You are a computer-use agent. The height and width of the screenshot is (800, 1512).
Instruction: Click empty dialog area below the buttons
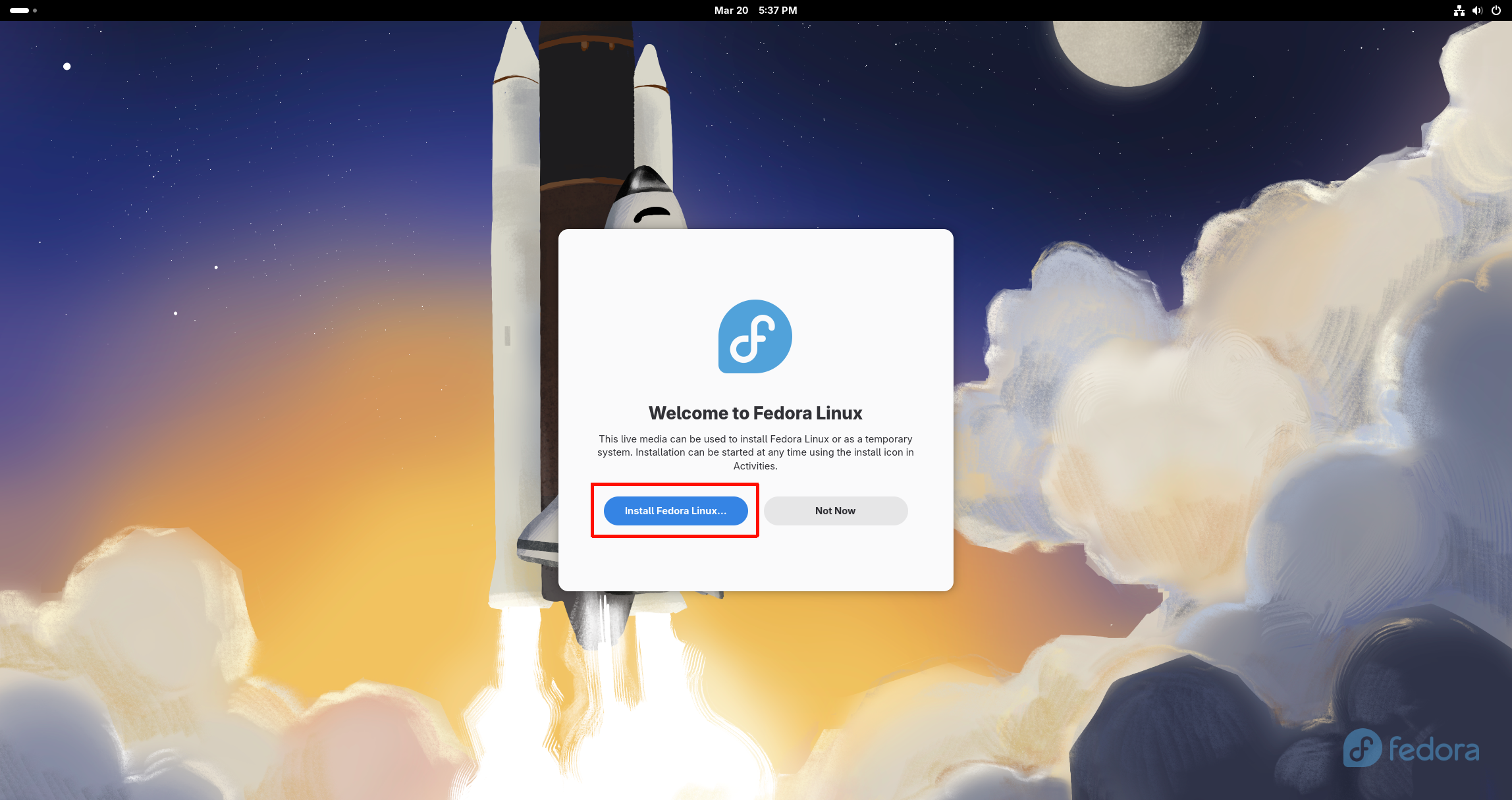click(x=755, y=560)
